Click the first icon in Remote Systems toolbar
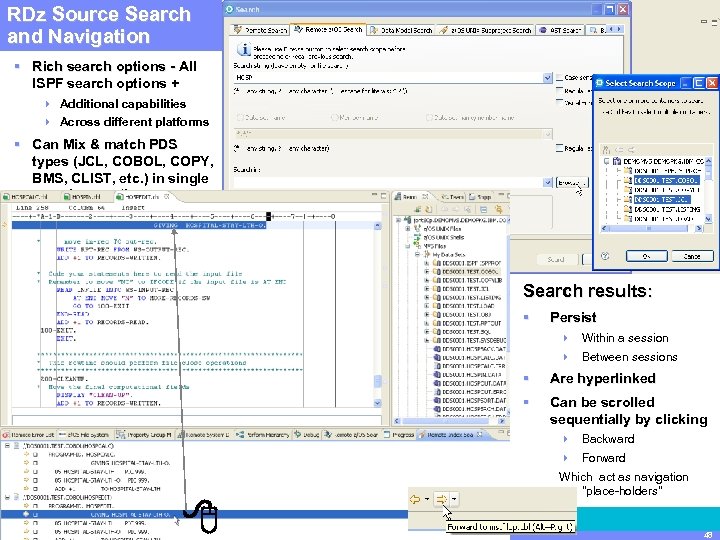This screenshot has width=720, height=540. point(417,209)
